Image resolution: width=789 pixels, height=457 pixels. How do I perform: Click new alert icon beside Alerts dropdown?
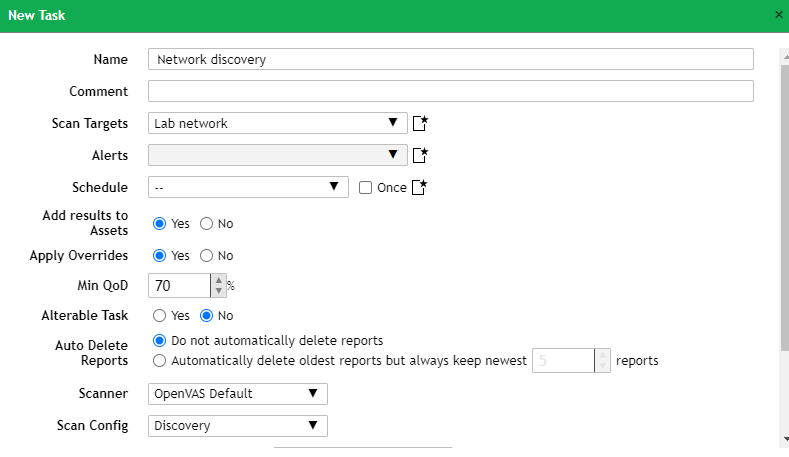coord(420,155)
